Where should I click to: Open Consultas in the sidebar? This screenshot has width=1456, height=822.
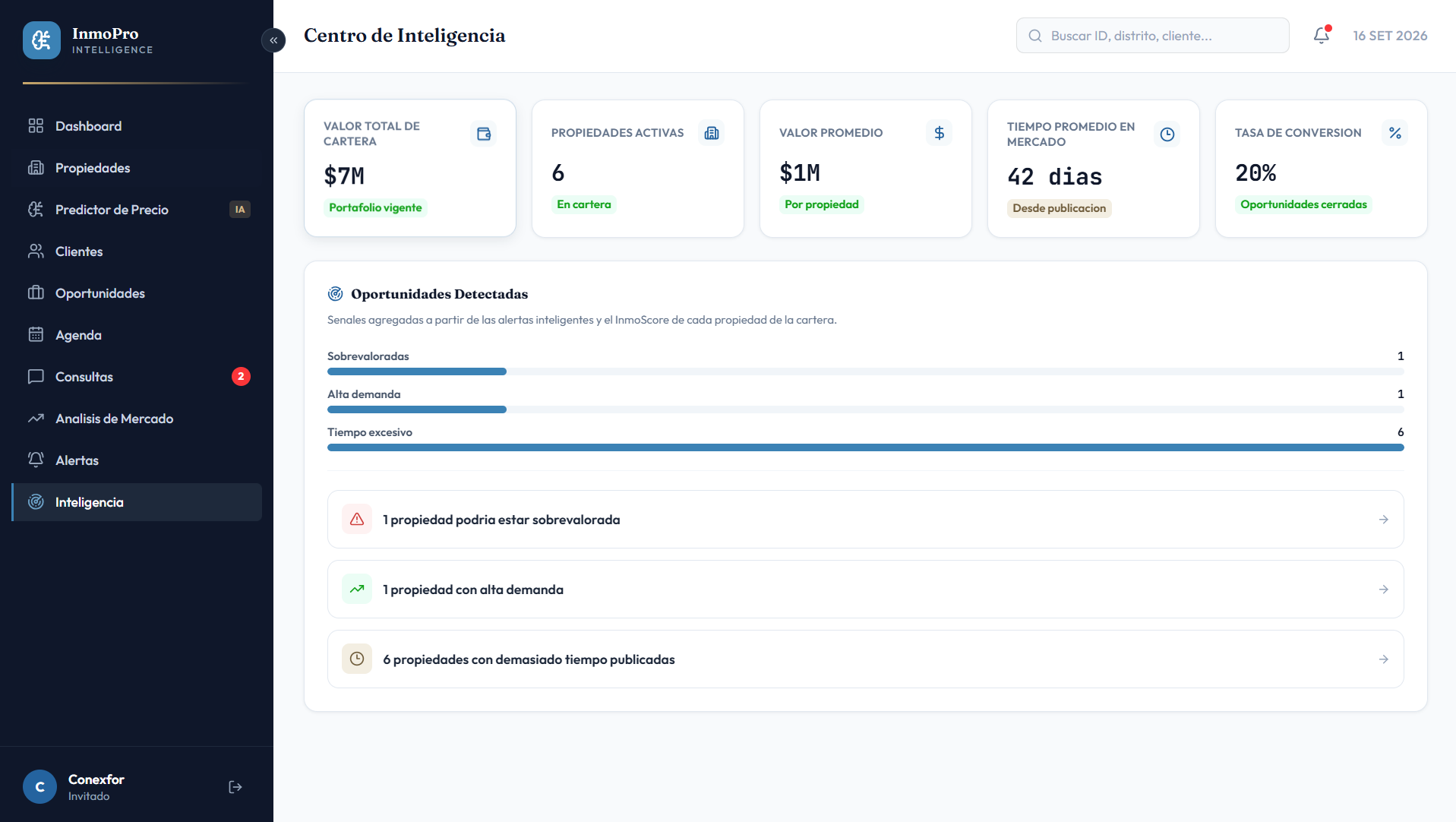point(137,377)
